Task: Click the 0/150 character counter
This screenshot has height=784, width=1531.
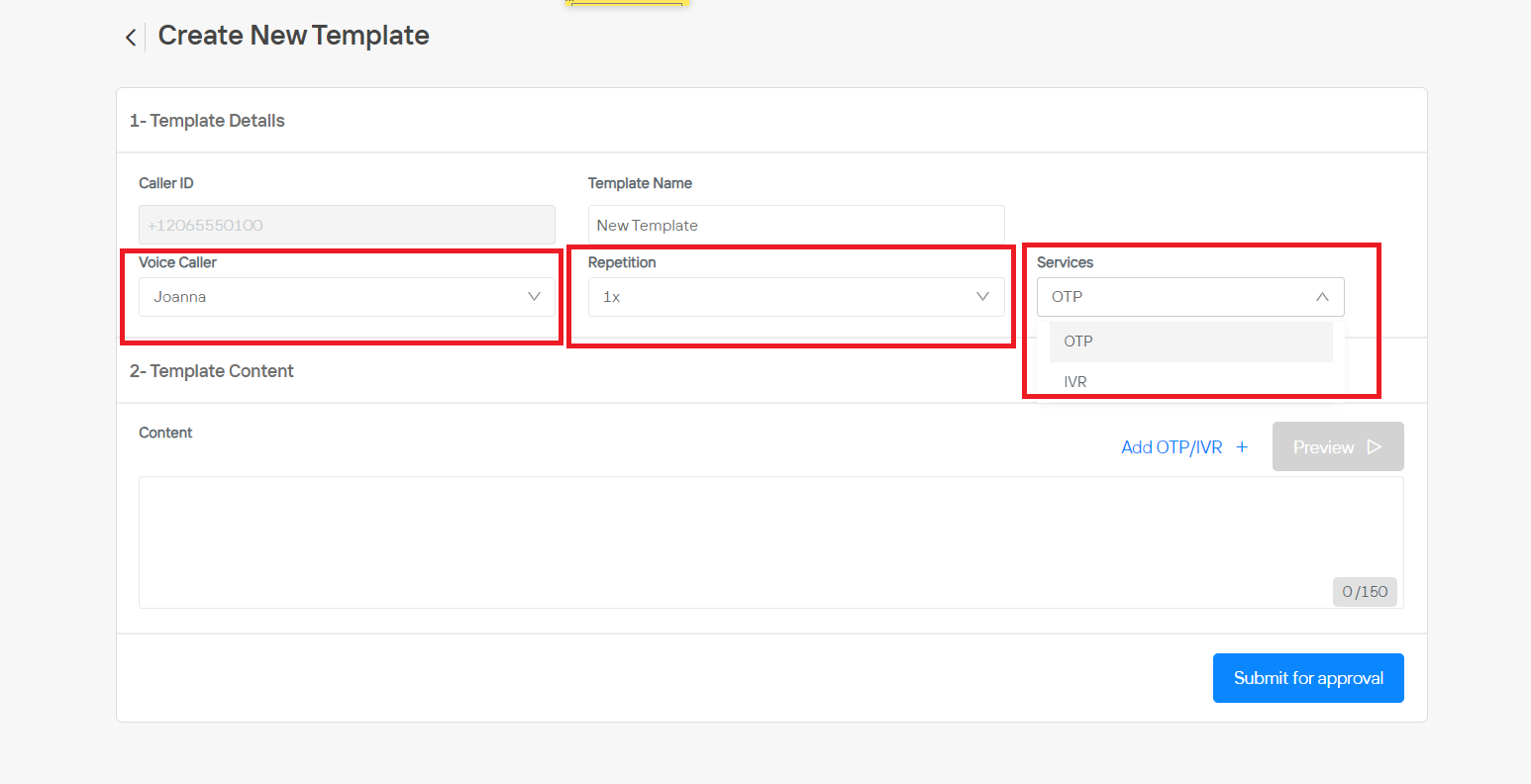Action: [x=1365, y=592]
